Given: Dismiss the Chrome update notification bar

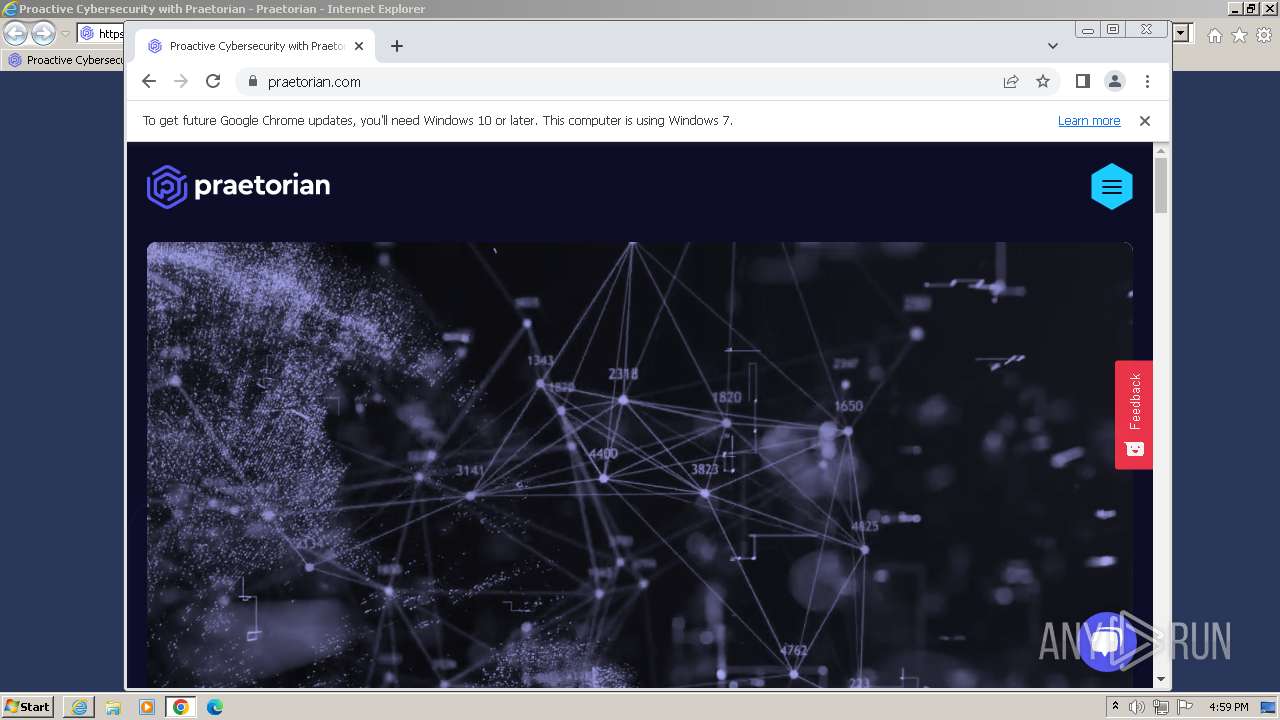Looking at the screenshot, I should click(x=1145, y=121).
